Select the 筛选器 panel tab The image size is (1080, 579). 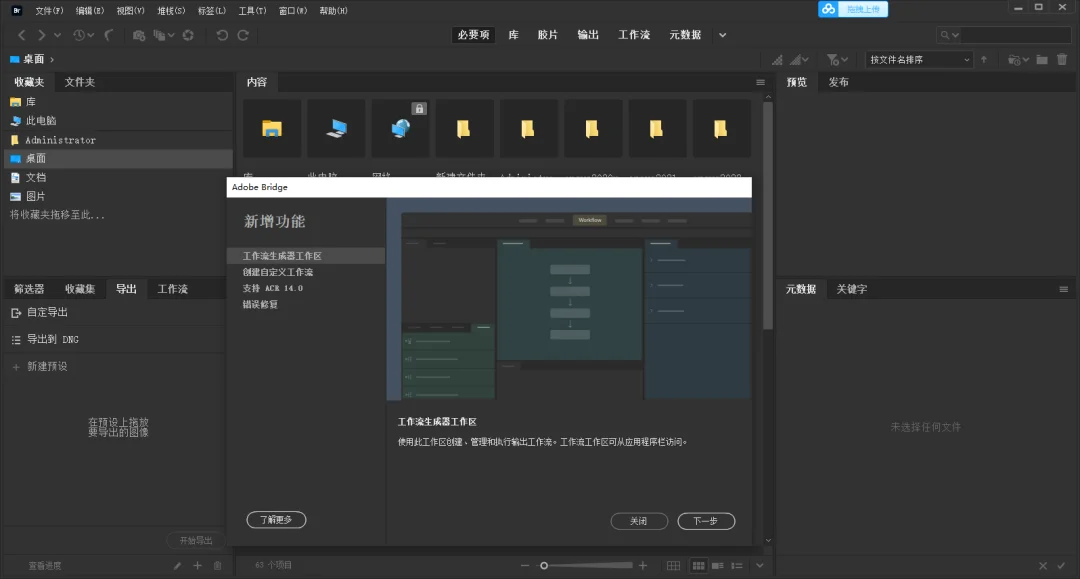pyautogui.click(x=29, y=289)
